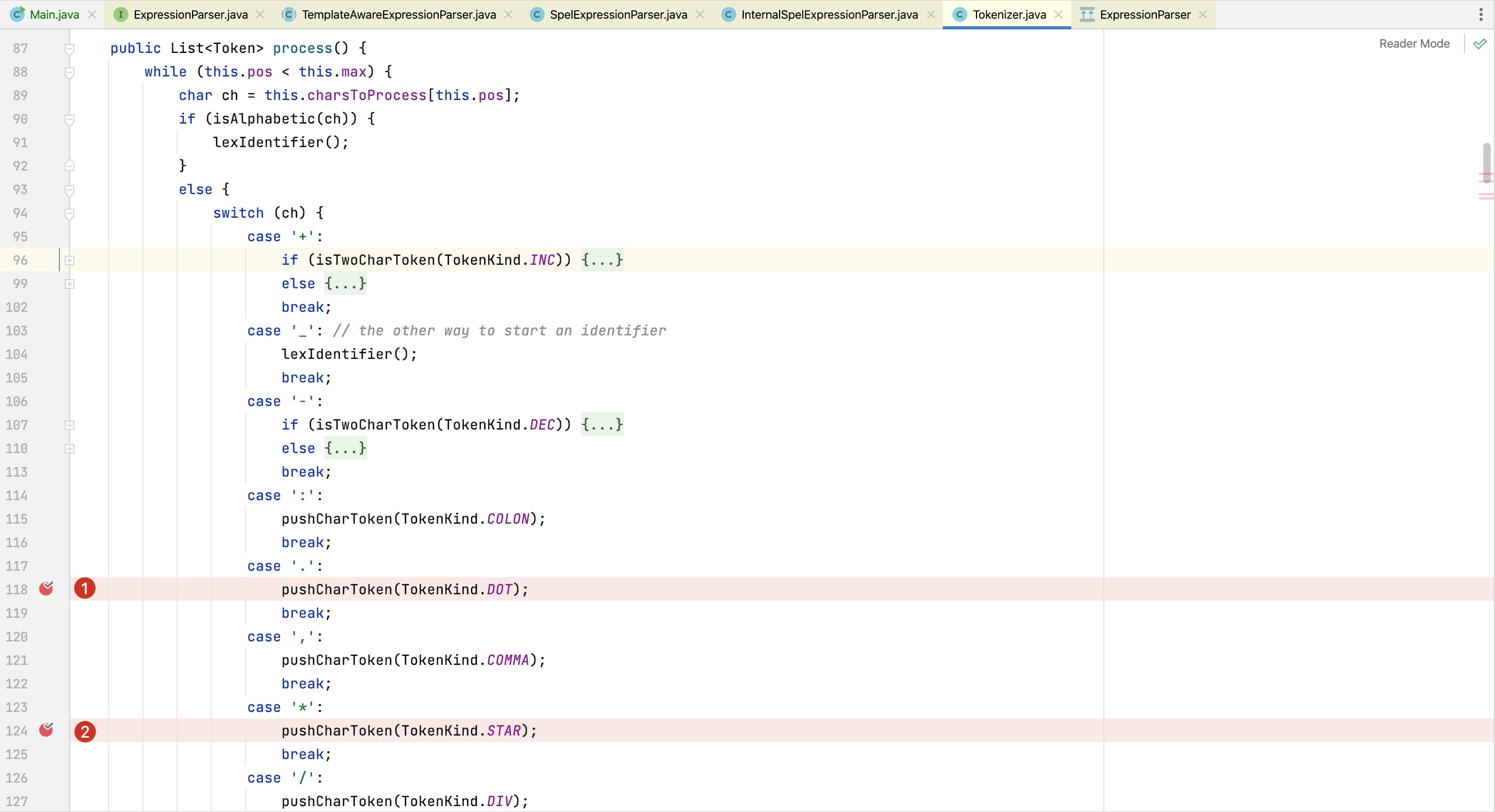Screen dimensions: 1495x812
Task: Click pushCharToken with TokenKind.DIV
Action: point(405,801)
